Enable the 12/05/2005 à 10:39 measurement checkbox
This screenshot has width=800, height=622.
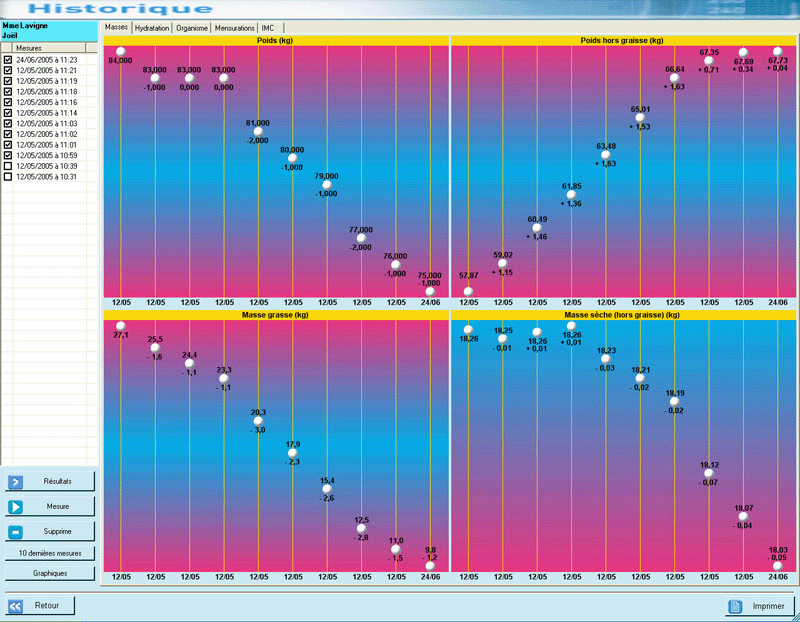tap(8, 166)
